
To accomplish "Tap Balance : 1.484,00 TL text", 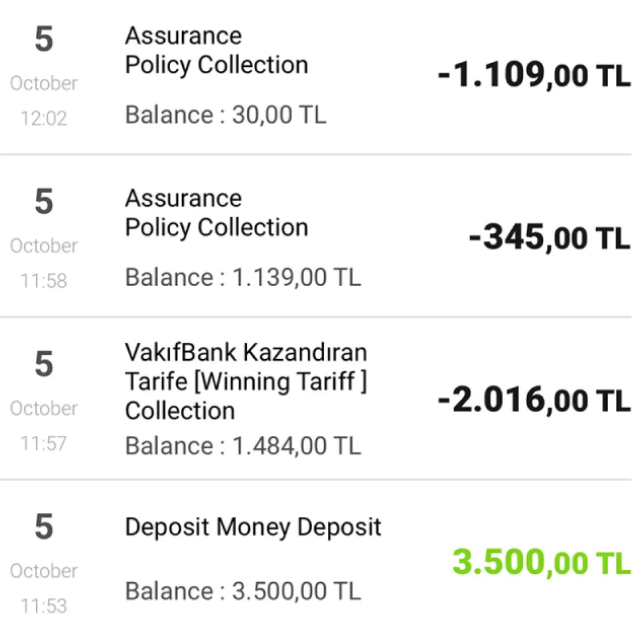I will tap(243, 445).
